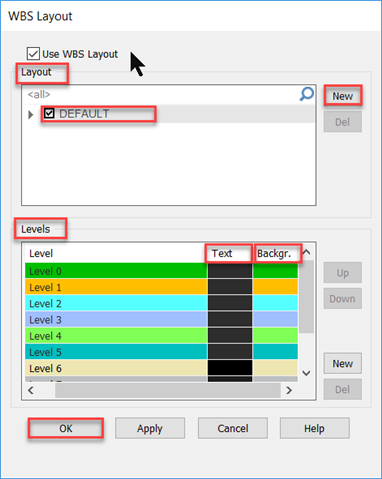Open Level 6 text color swatch

click(x=230, y=368)
